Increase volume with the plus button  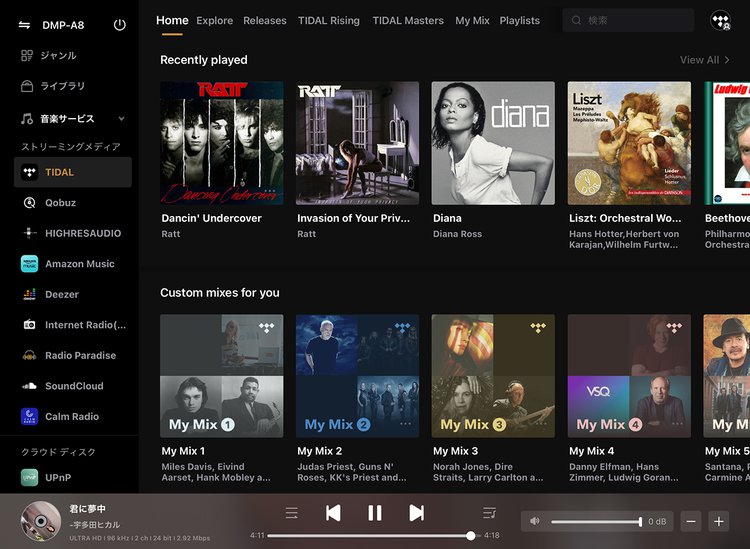pos(718,521)
